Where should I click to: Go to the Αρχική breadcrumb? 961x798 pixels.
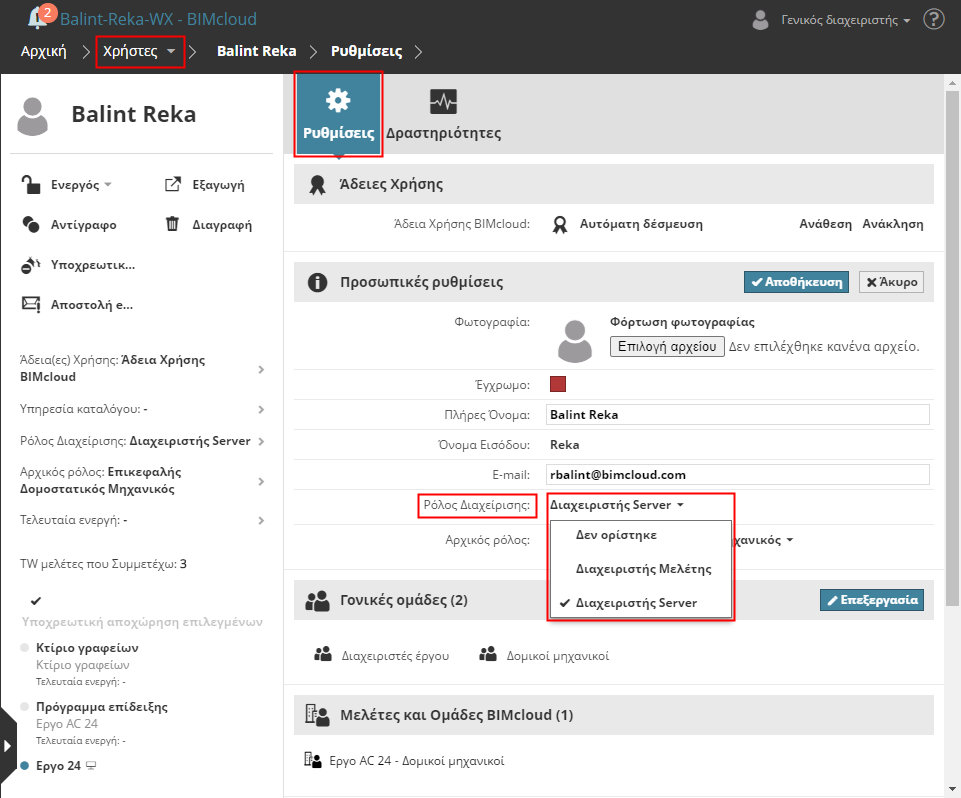coord(44,51)
